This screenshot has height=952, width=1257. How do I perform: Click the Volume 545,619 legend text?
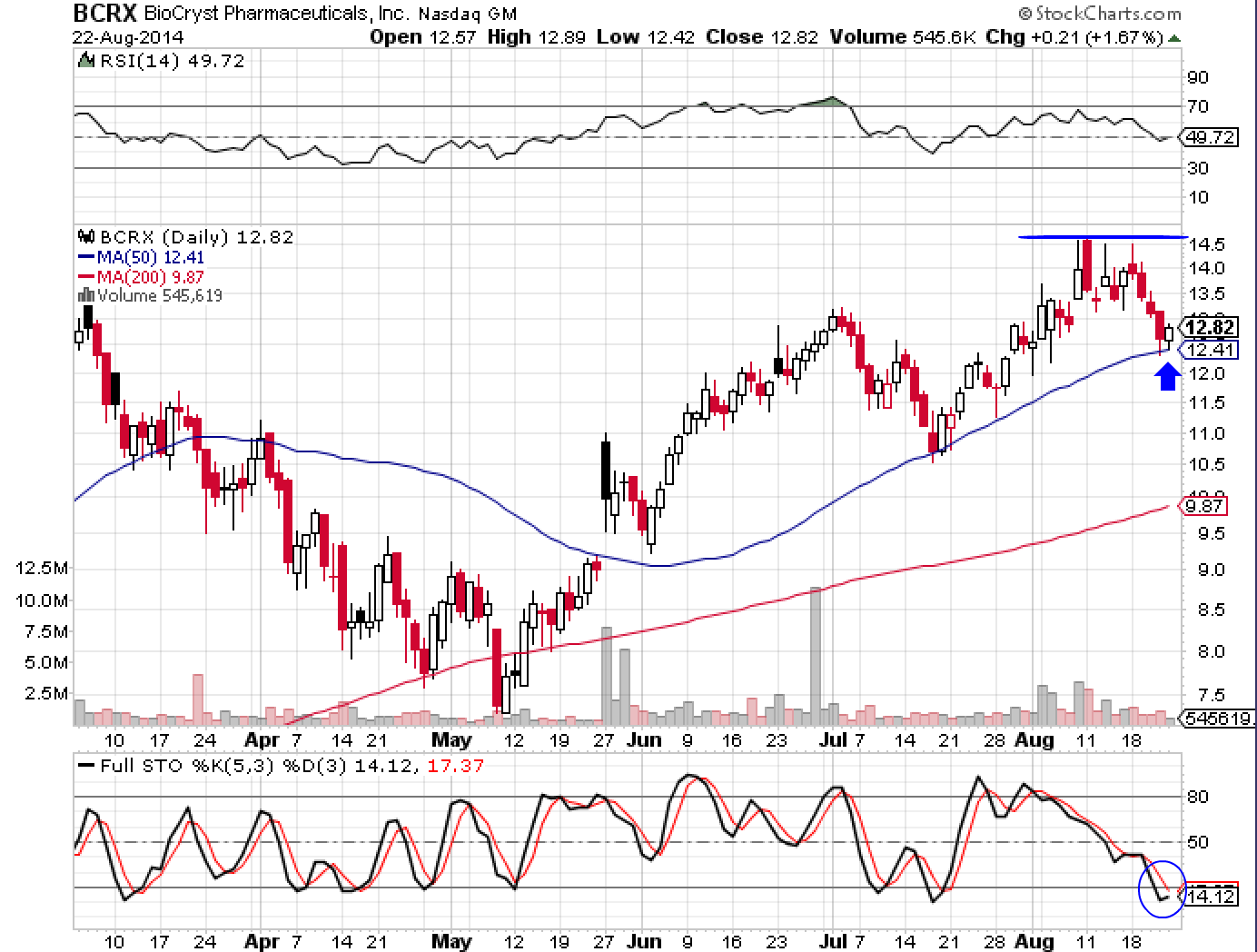(160, 295)
